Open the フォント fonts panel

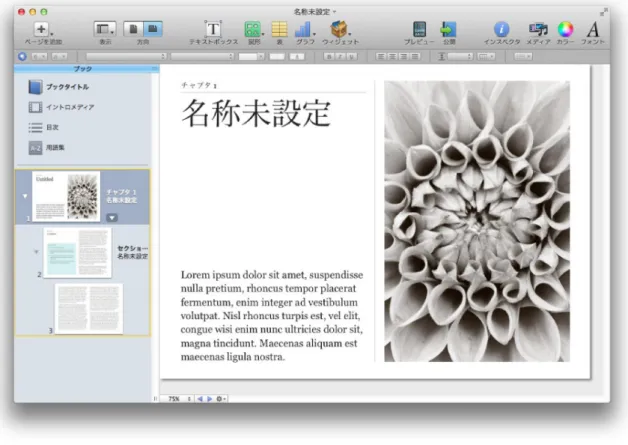pos(593,29)
